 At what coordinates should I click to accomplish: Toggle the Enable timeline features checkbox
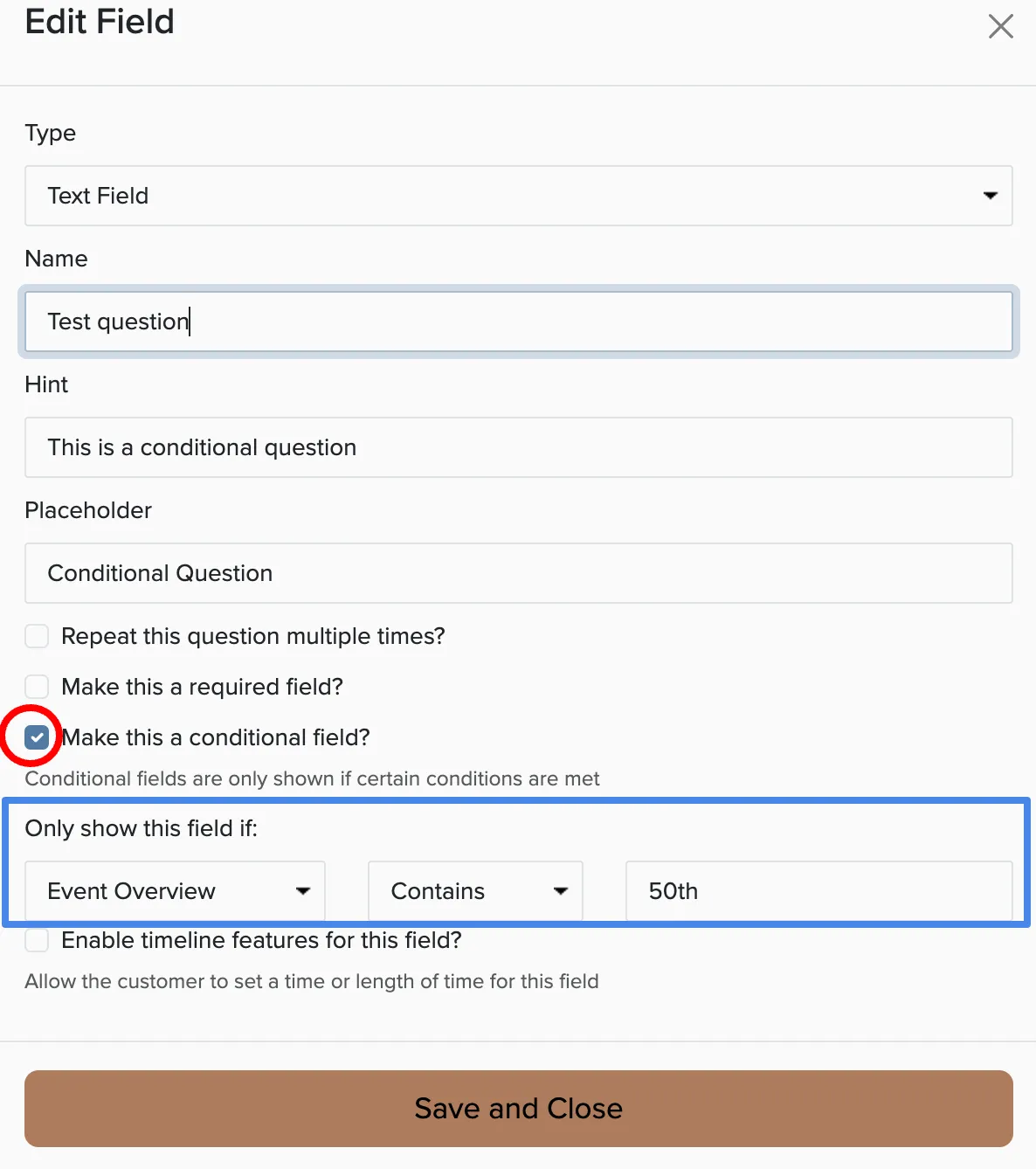click(37, 940)
